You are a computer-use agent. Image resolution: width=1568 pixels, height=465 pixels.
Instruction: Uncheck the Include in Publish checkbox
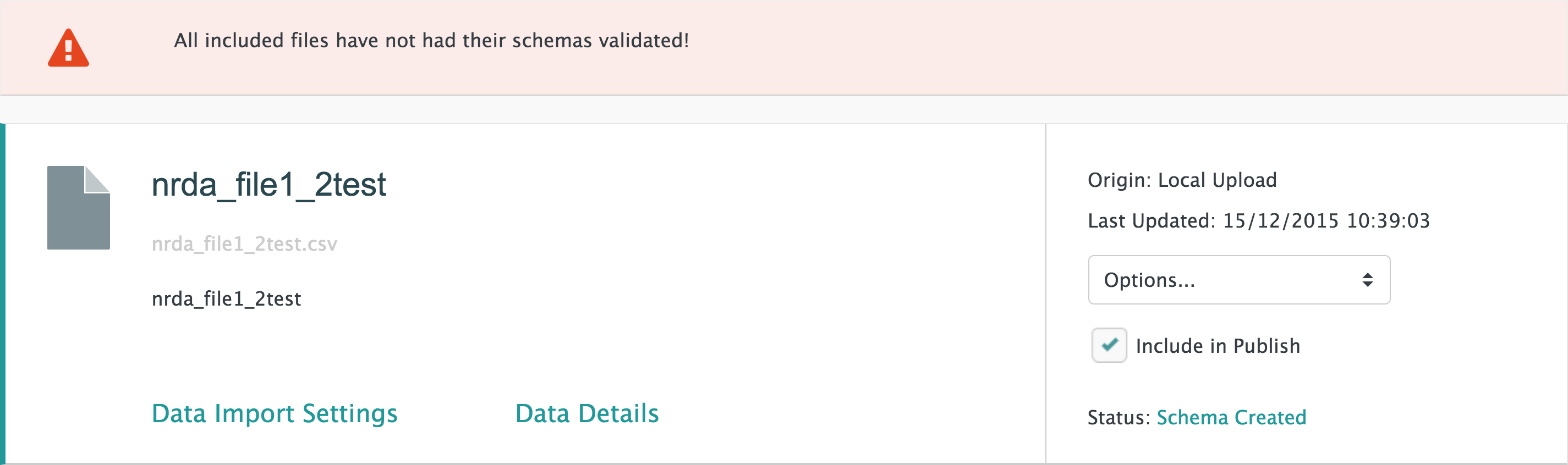coord(1109,345)
